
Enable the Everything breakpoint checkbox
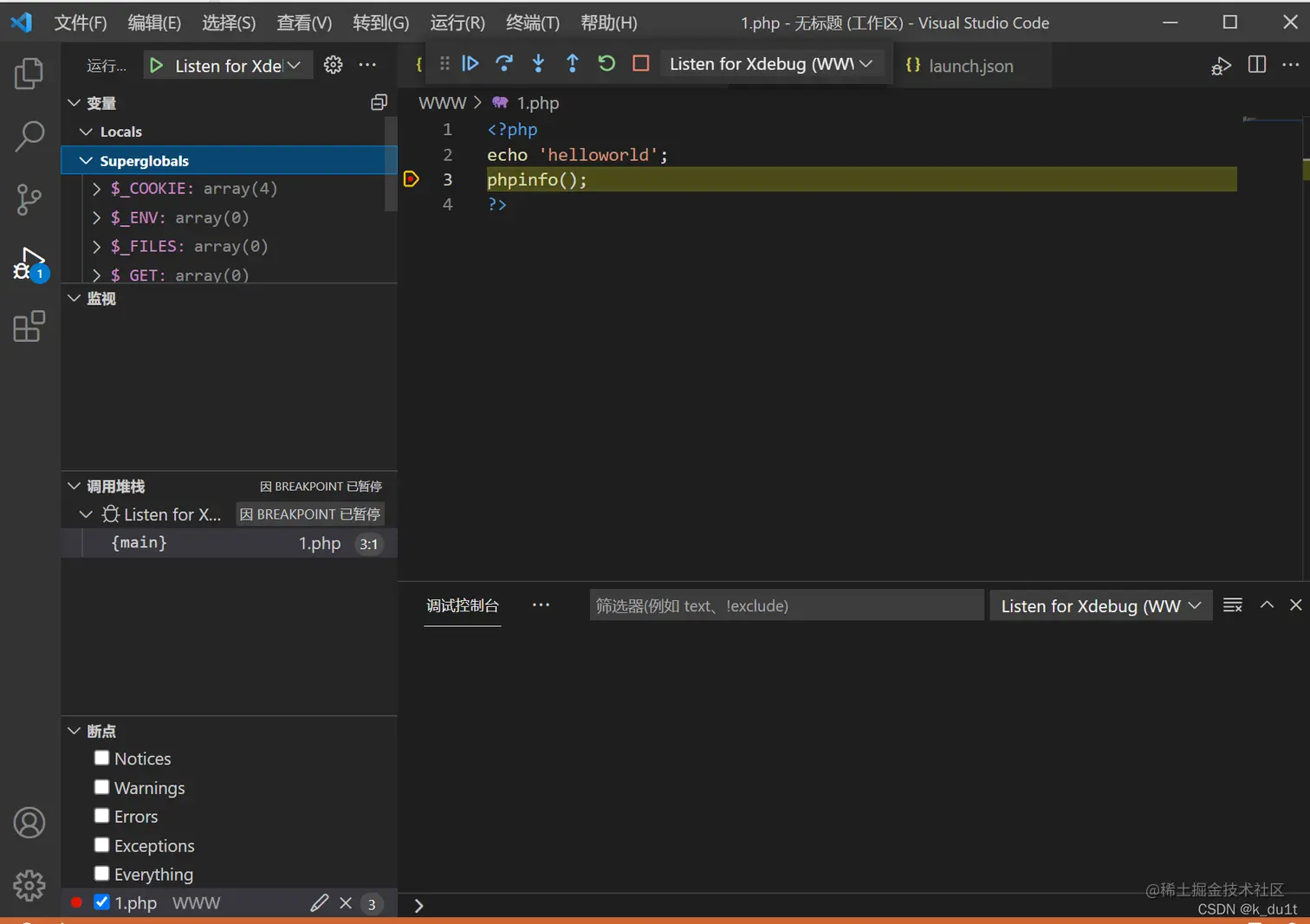point(101,874)
